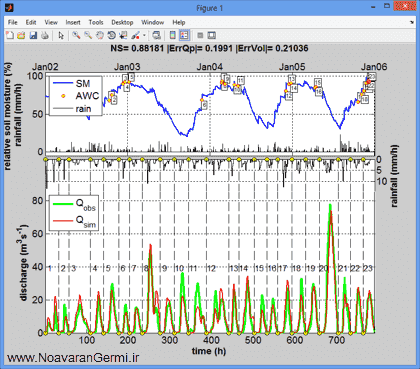Image resolution: width=420 pixels, height=369 pixels.
Task: Click the Jan04 date label
Action: coord(210,67)
